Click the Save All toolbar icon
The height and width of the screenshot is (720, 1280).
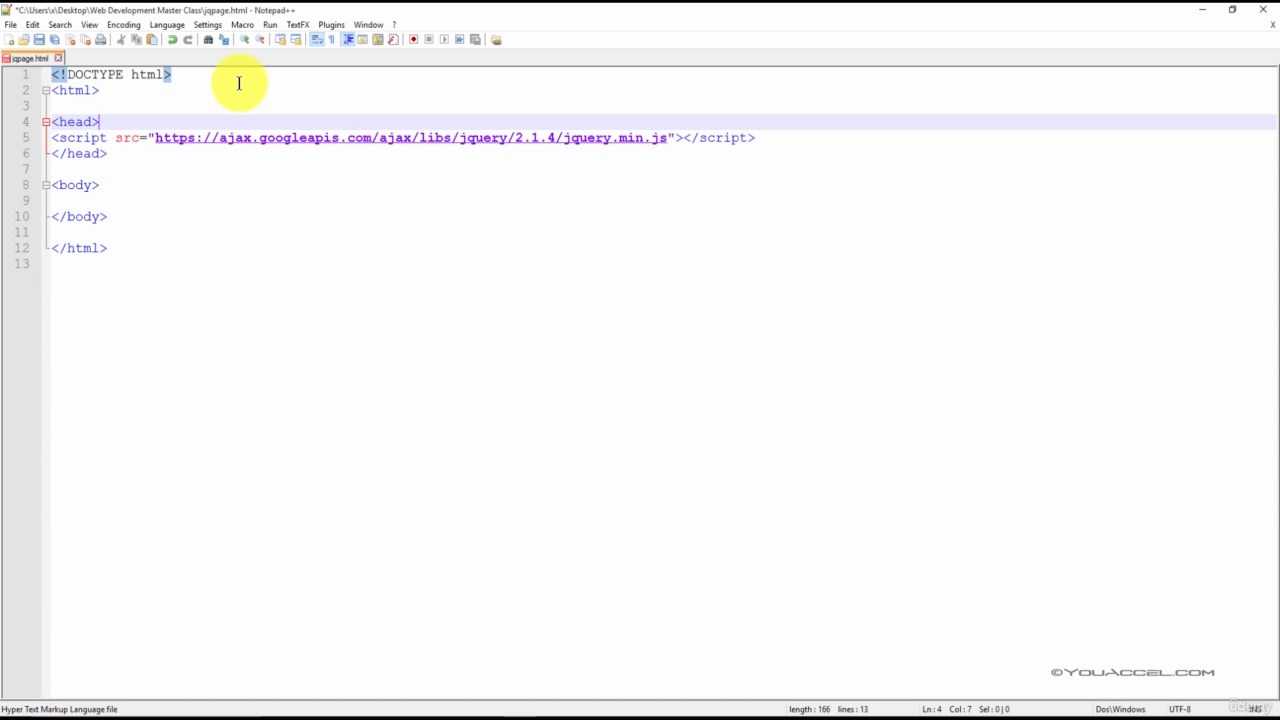click(x=54, y=40)
